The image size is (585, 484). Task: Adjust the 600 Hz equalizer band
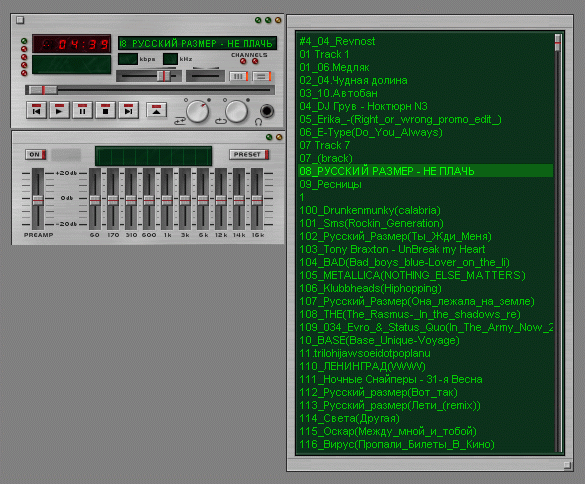[x=149, y=199]
